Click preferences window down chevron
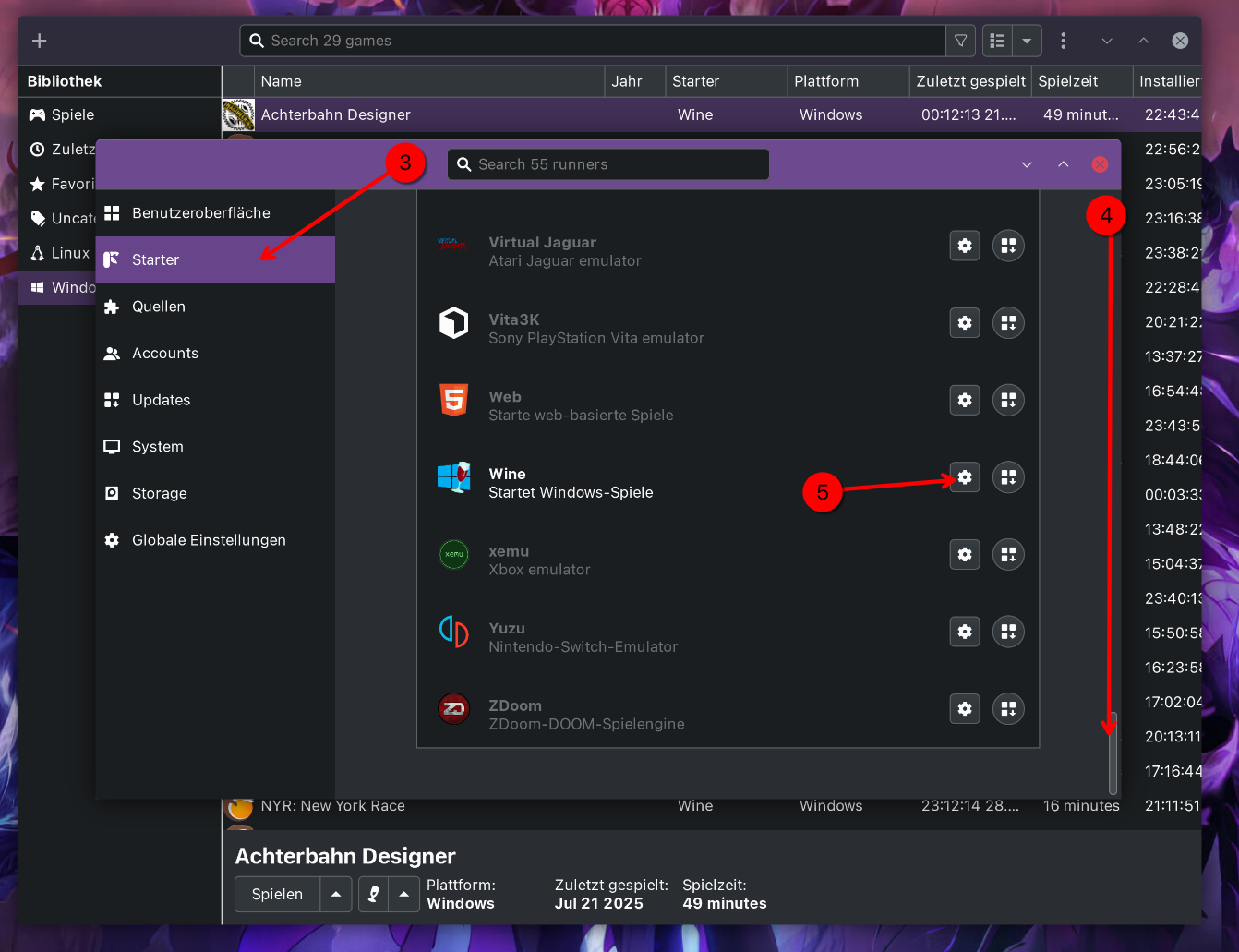 click(1027, 164)
